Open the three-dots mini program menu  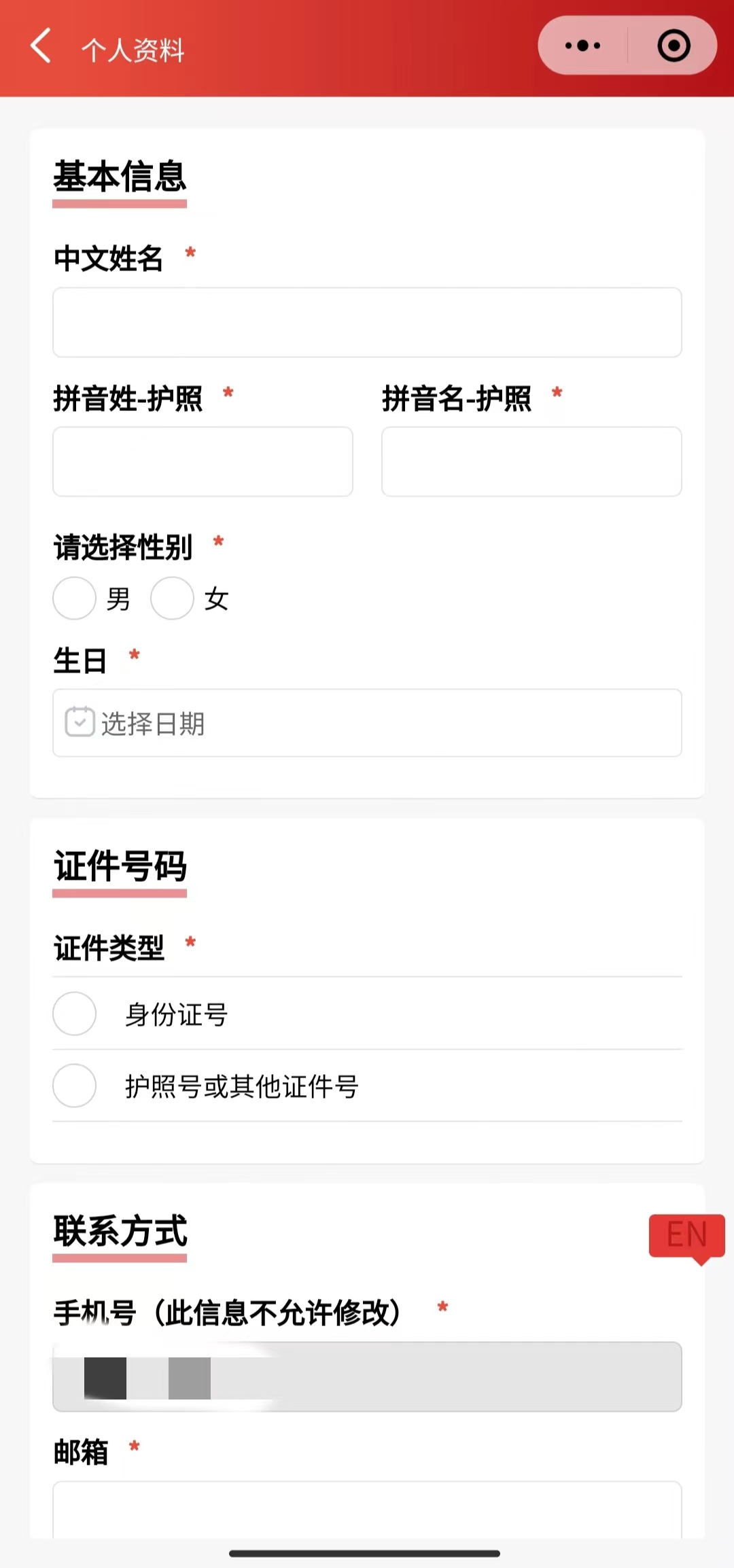point(582,46)
